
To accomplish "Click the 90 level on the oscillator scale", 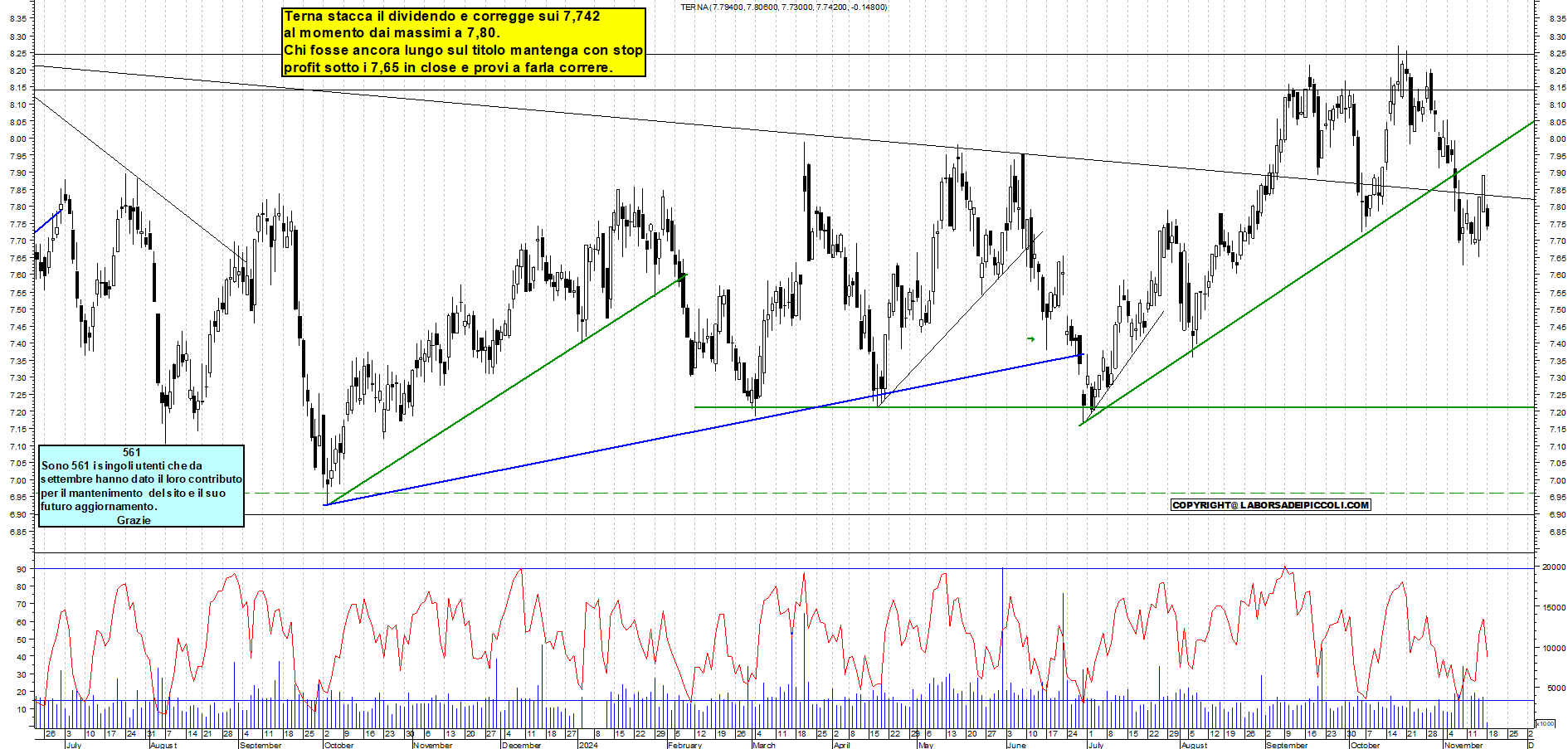I will pyautogui.click(x=22, y=569).
